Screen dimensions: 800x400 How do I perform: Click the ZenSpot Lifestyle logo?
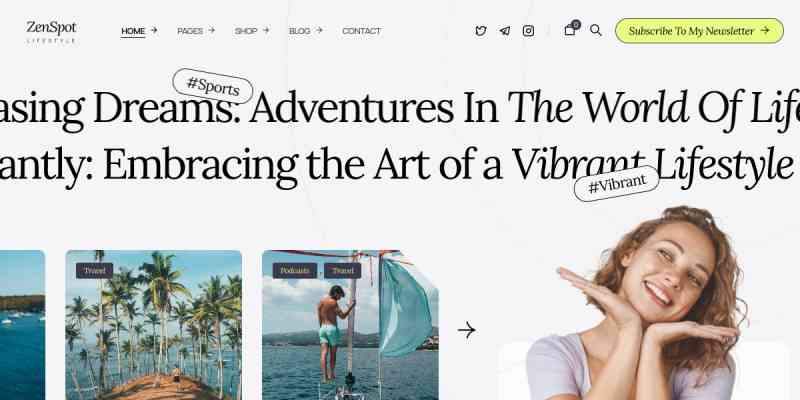51,32
